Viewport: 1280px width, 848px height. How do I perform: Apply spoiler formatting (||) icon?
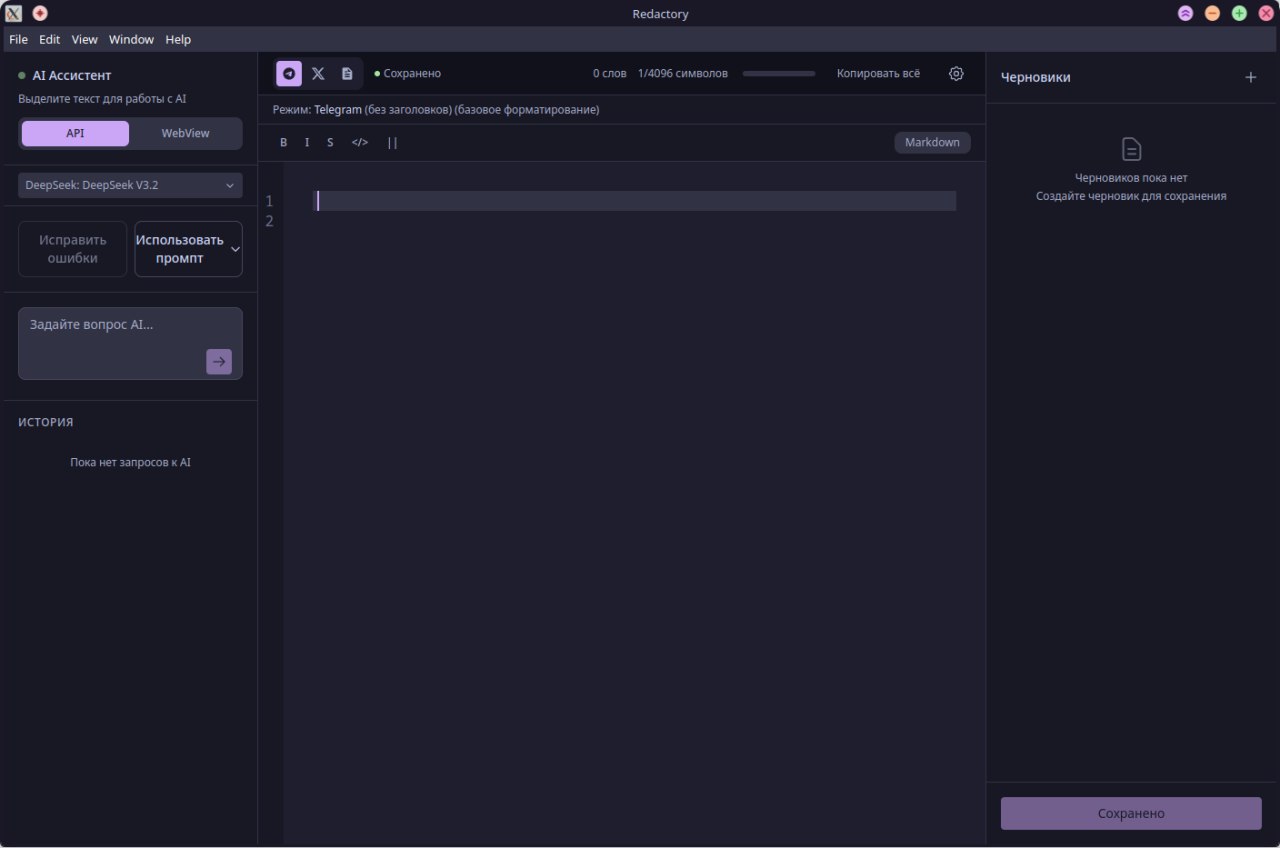(x=392, y=142)
